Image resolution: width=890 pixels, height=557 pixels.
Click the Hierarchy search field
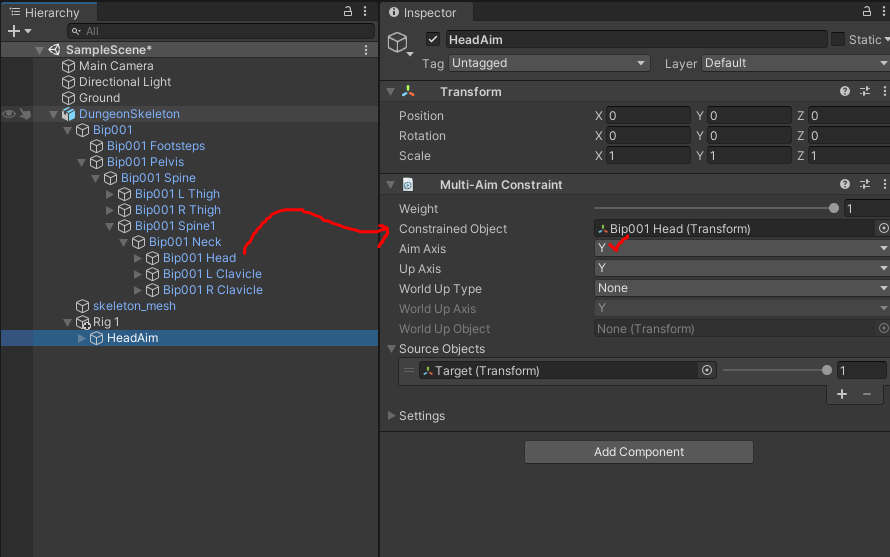coord(221,31)
